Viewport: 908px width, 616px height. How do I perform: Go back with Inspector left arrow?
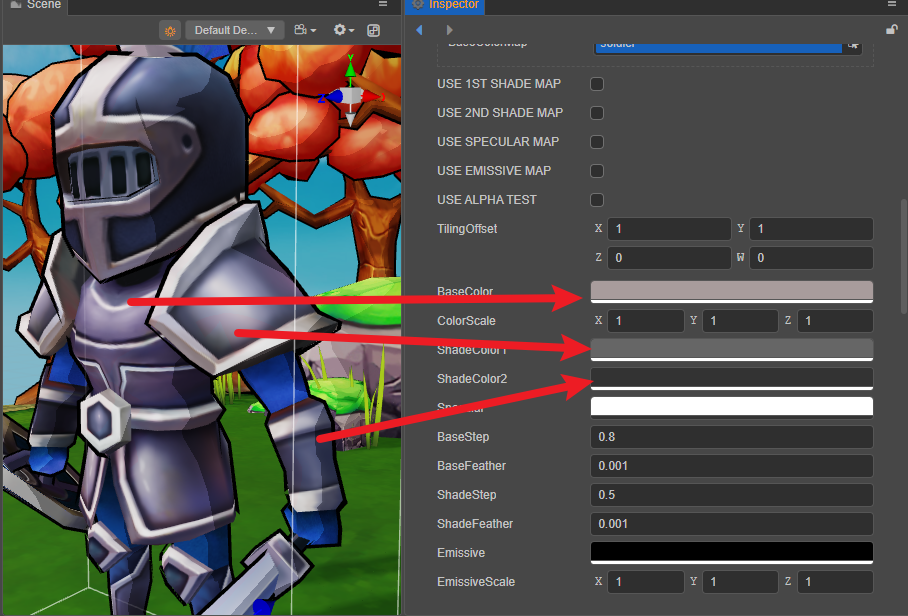[420, 30]
